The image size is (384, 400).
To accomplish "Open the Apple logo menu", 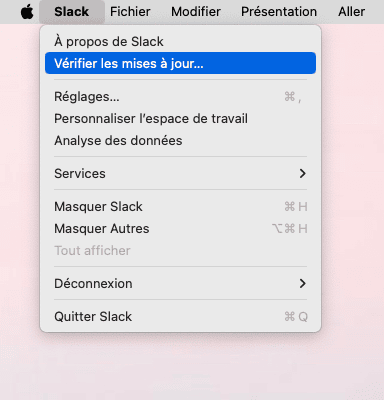I will click(27, 12).
